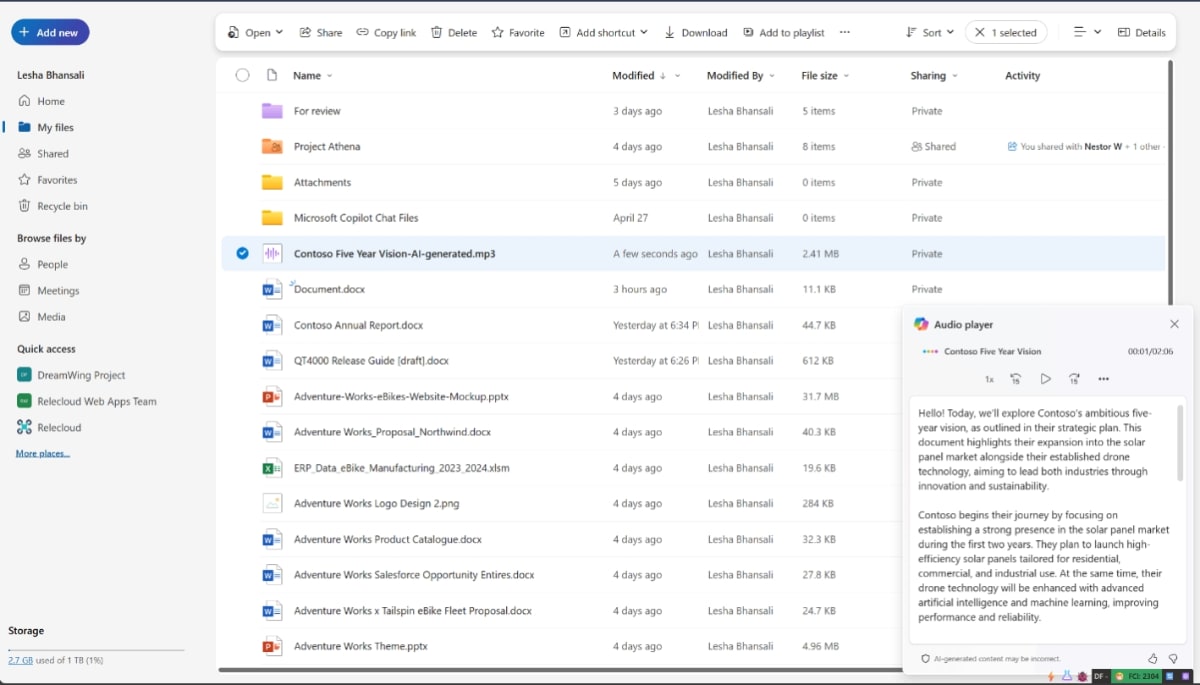The height and width of the screenshot is (685, 1200).
Task: Open the Sort dropdown menu
Action: [x=929, y=33]
